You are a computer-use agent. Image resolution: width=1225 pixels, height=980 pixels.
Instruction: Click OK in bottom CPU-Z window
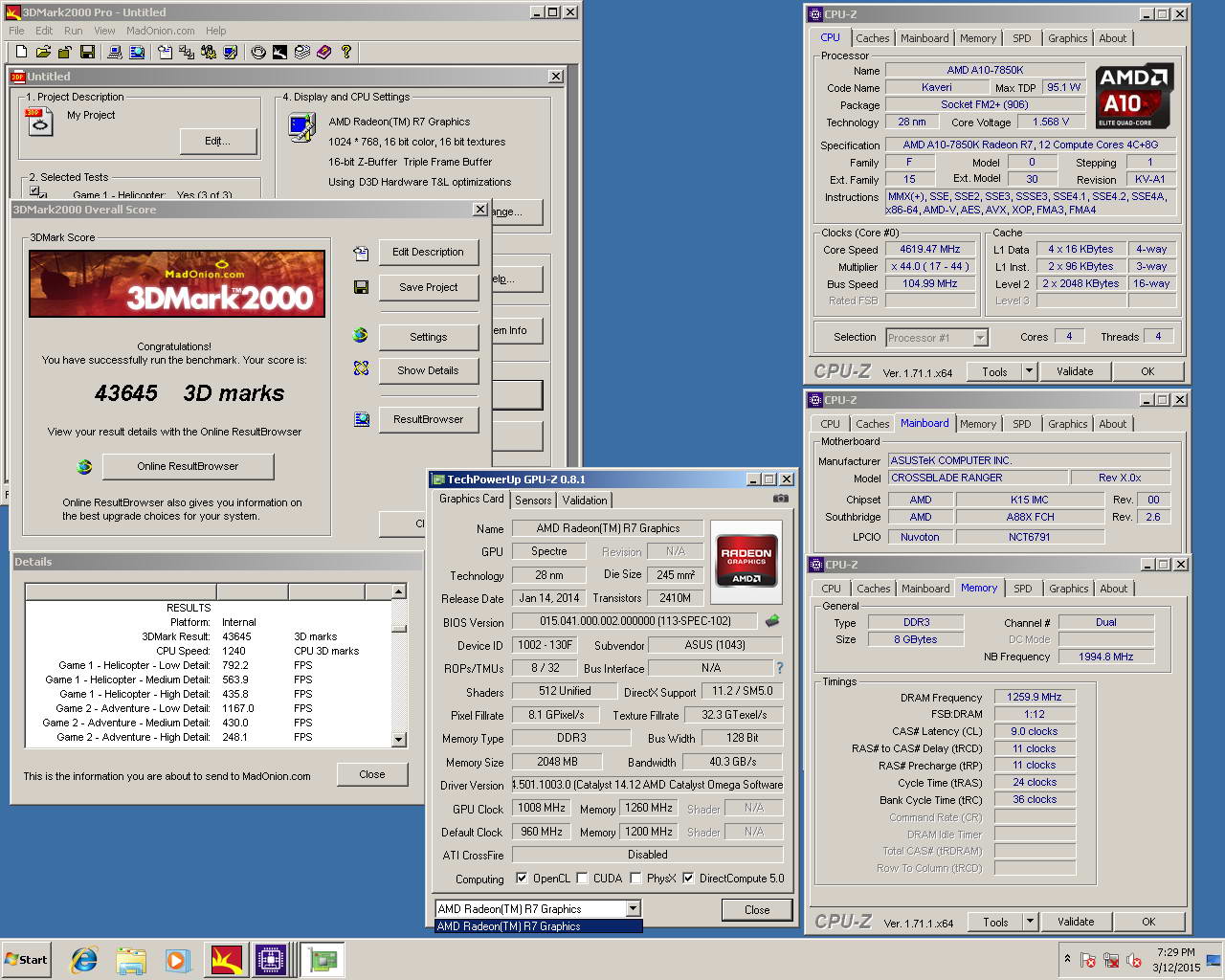[x=1148, y=922]
